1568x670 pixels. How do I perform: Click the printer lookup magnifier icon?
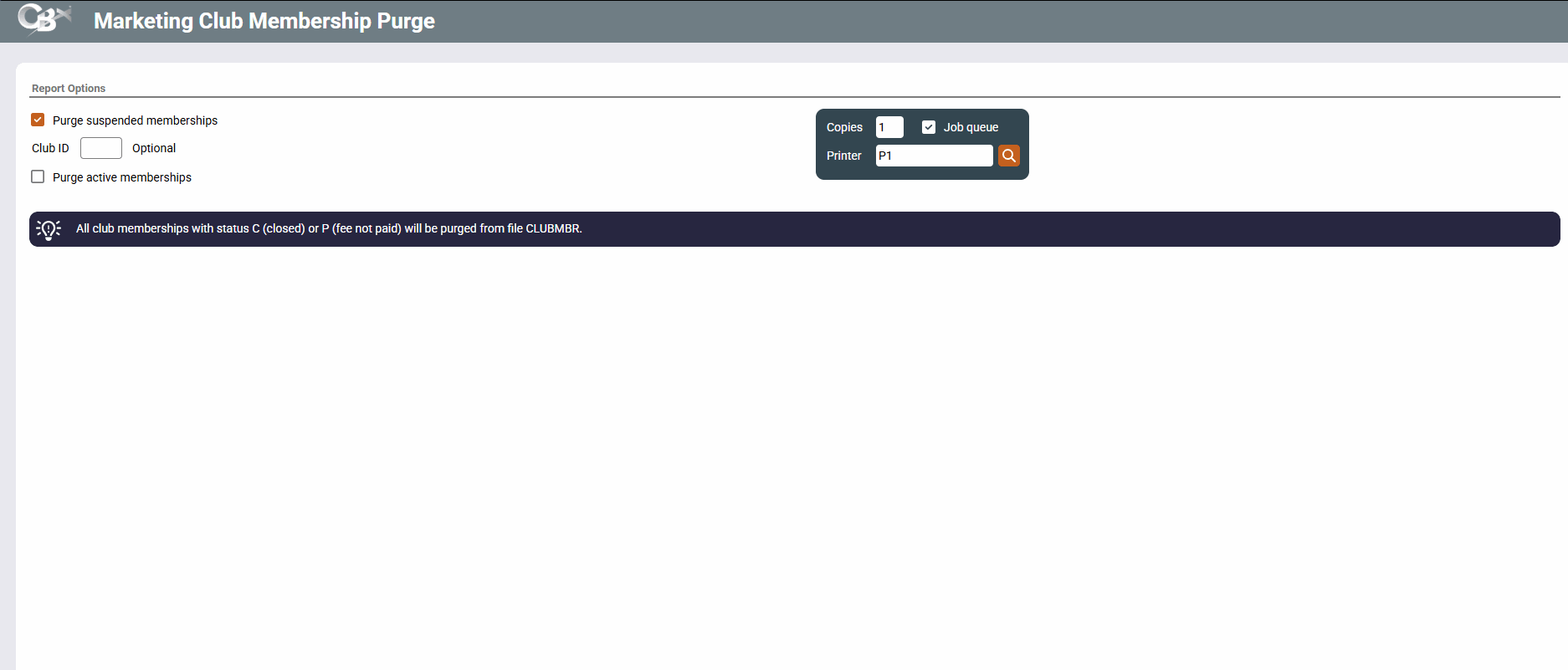click(x=1008, y=156)
